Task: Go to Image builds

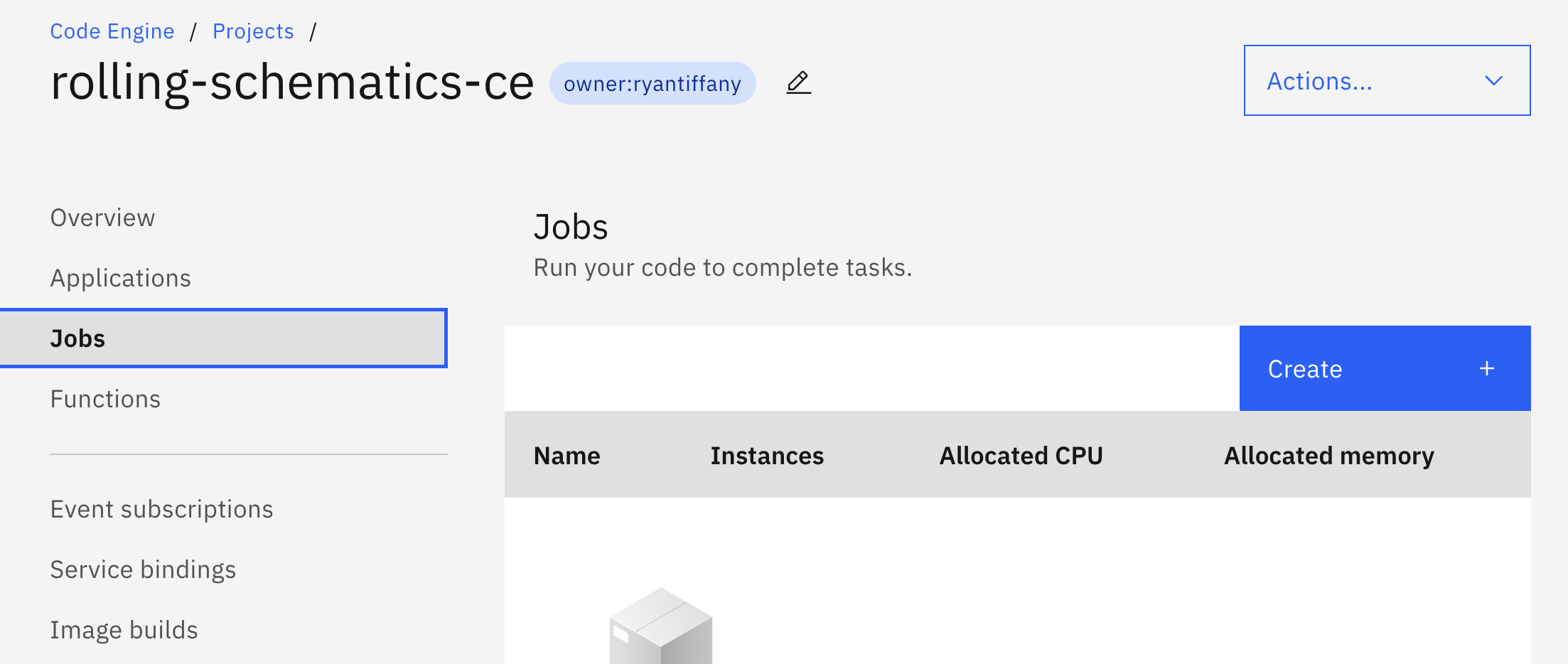Action: 124,630
